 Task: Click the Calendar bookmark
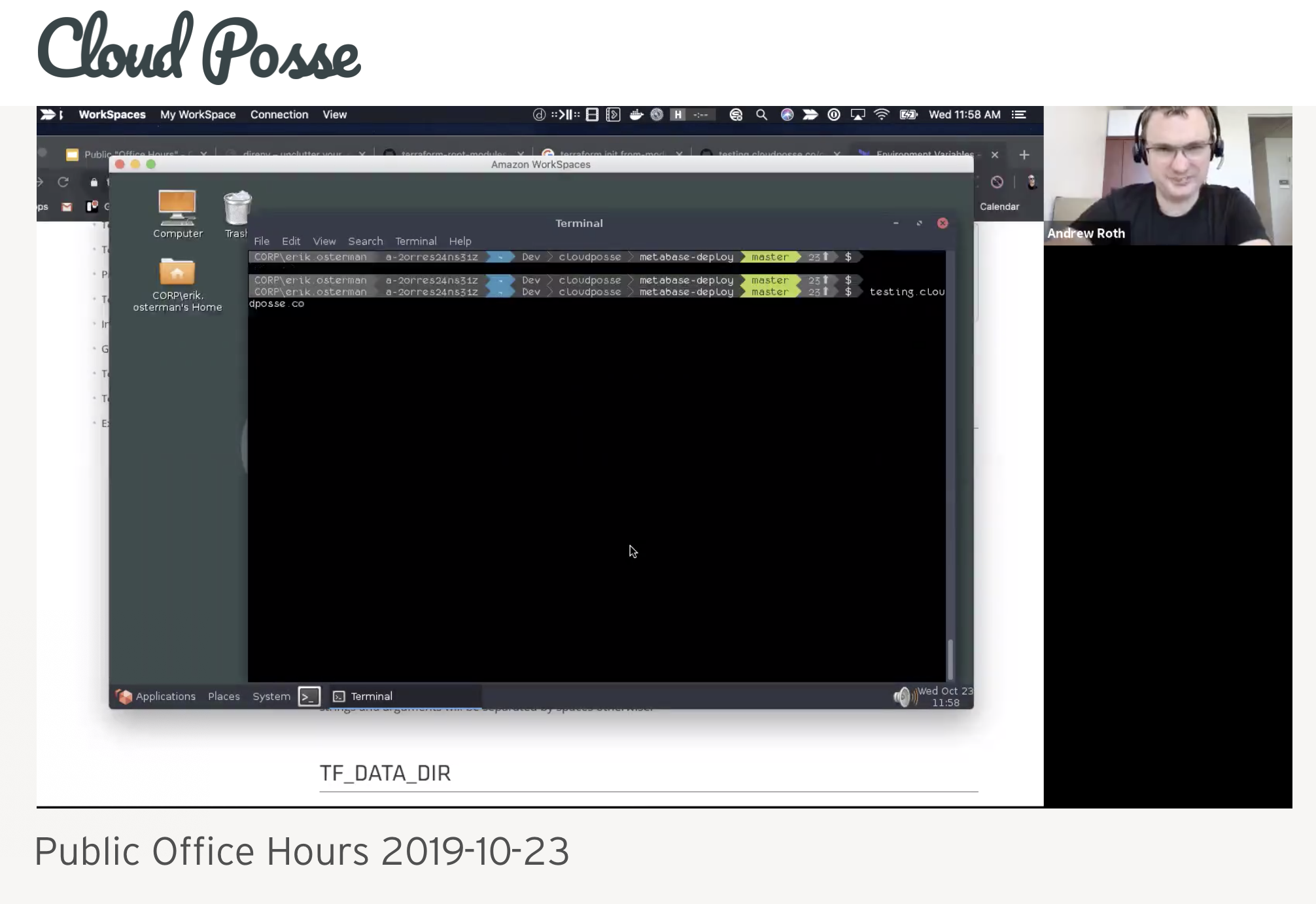point(999,207)
